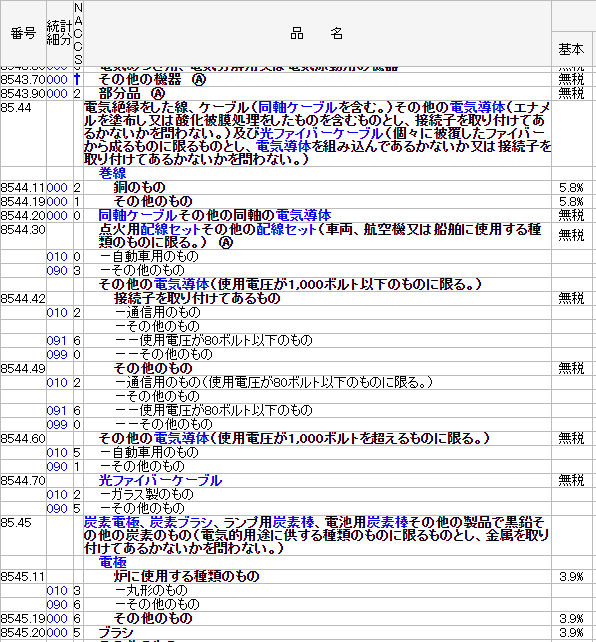Follow the 巻線 link

pos(112,173)
